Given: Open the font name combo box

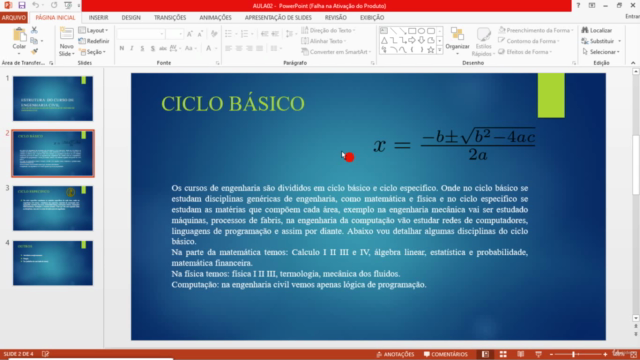Looking at the screenshot, I should [141, 34].
